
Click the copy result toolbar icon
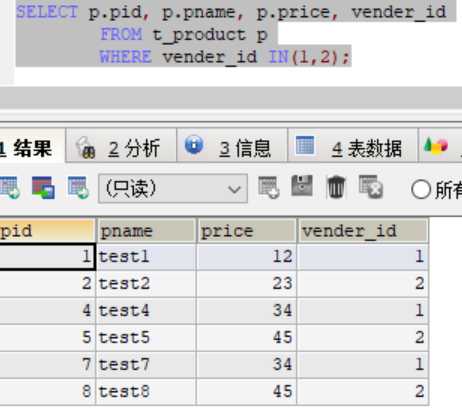[43, 188]
